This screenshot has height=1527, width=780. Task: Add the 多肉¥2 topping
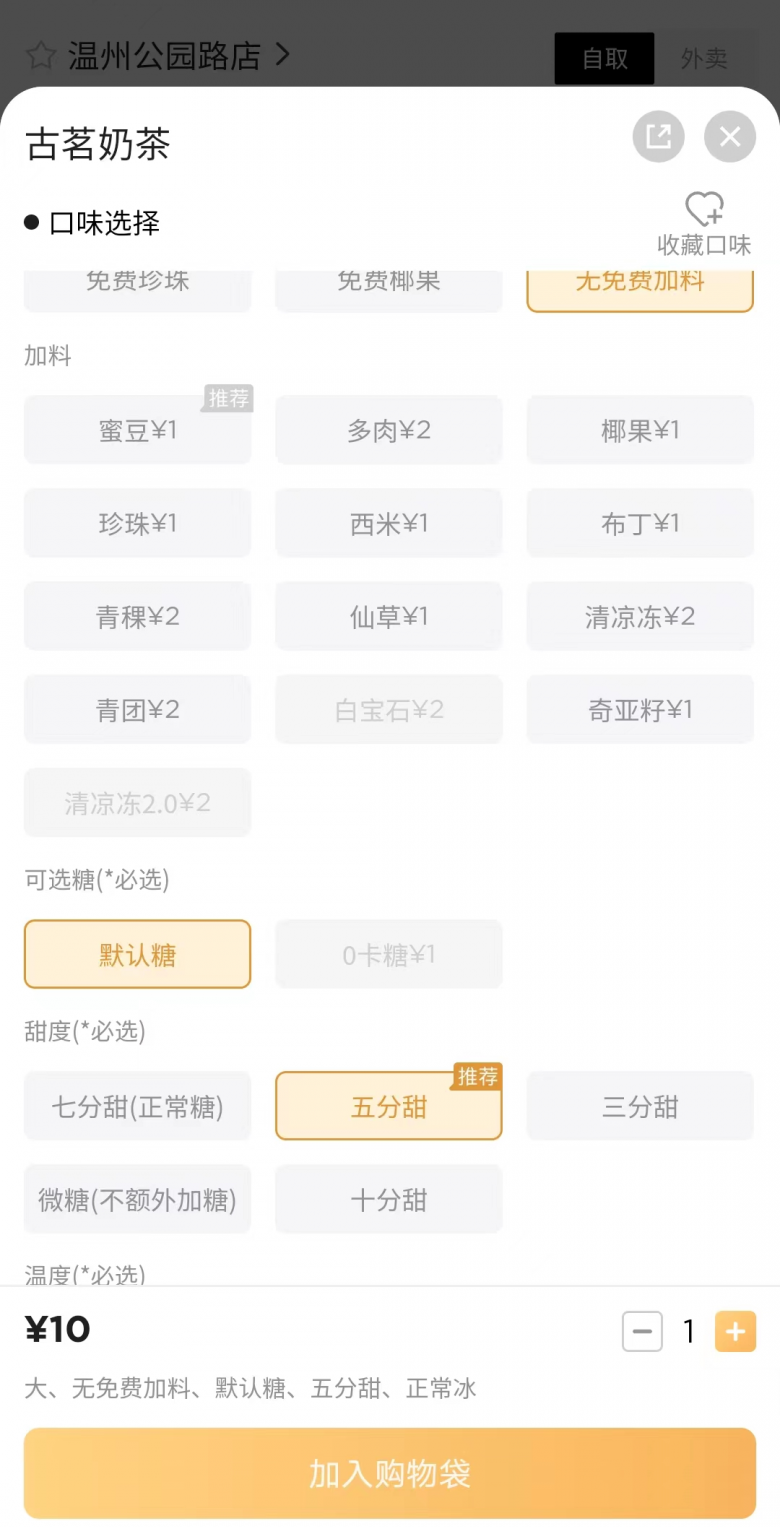coord(389,430)
